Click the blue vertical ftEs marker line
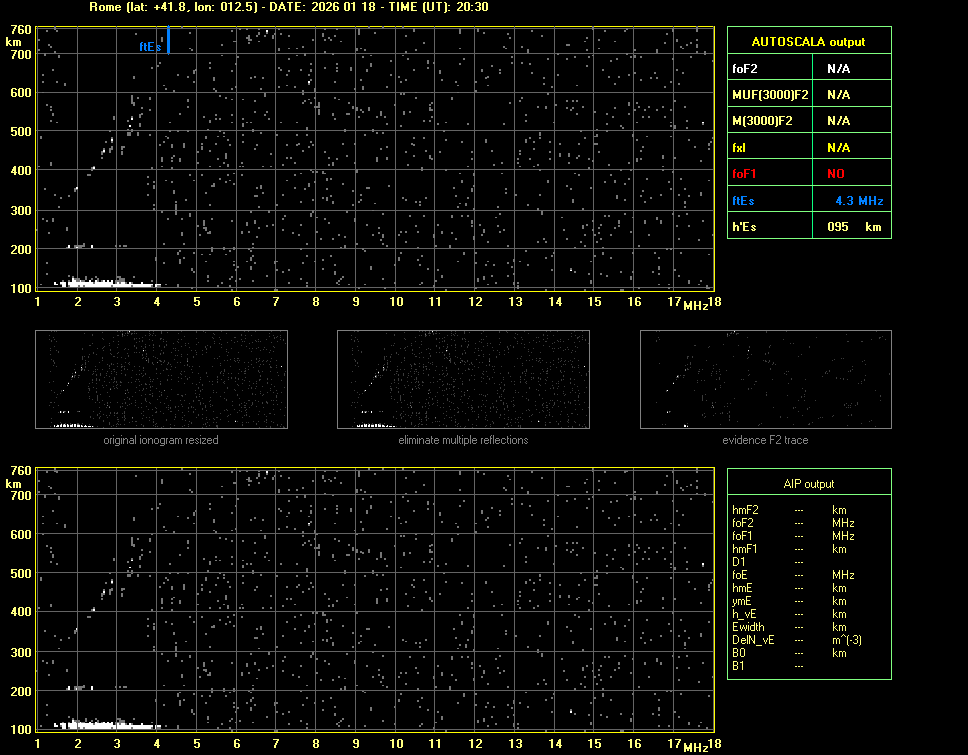968x755 pixels. (168, 40)
